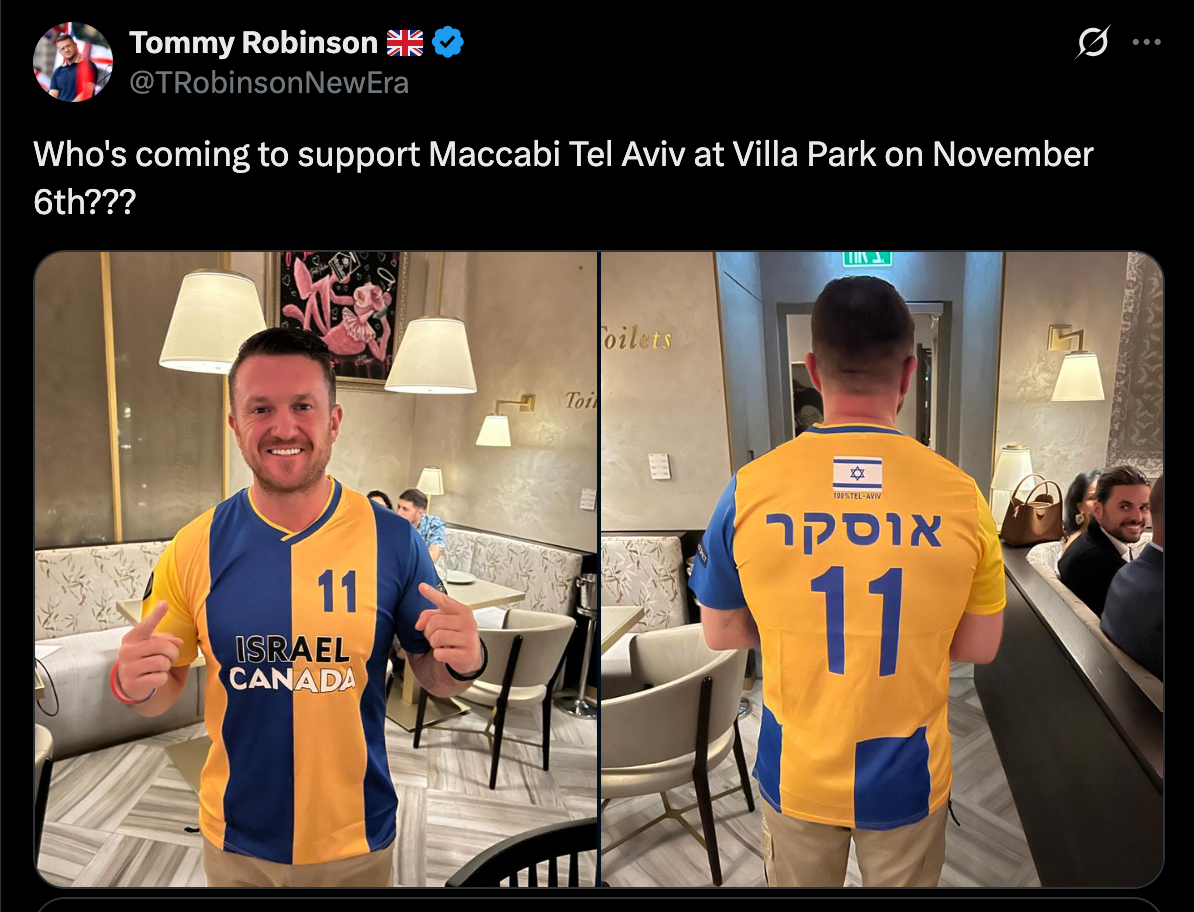The image size is (1194, 912).
Task: Open the left photo of jersey front
Action: tap(316, 569)
